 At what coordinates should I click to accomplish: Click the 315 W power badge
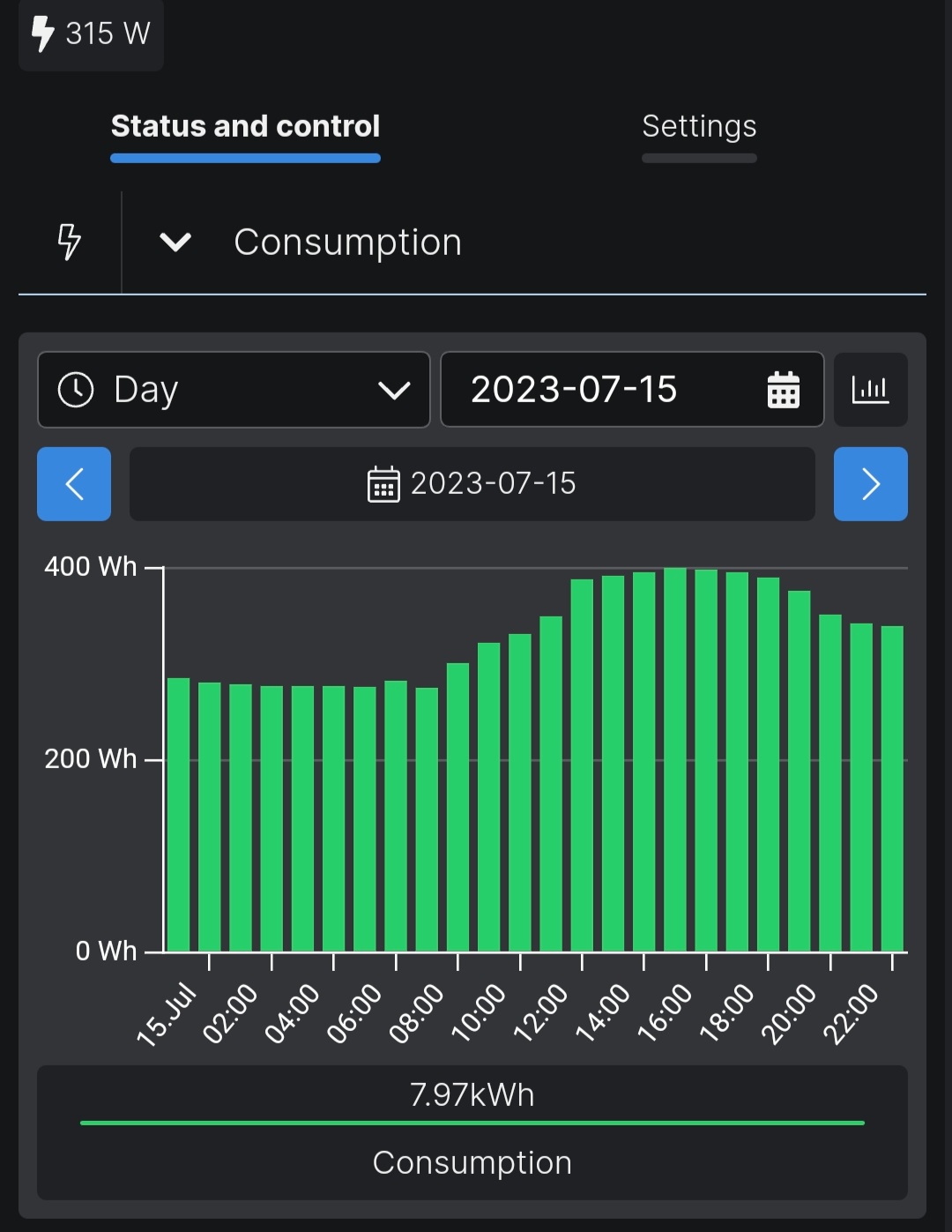[x=92, y=34]
